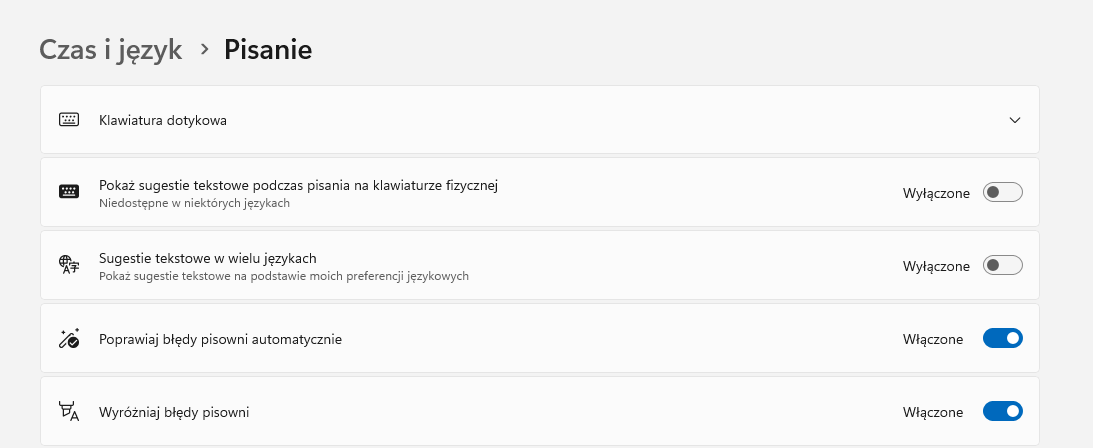
Task: Click Niedostępne w niektórych językach description text
Action: point(194,203)
